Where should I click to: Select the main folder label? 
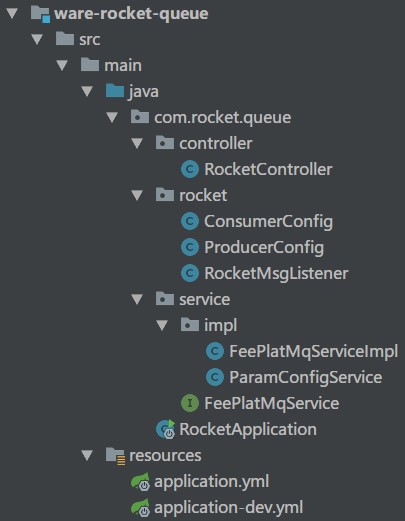pos(123,65)
